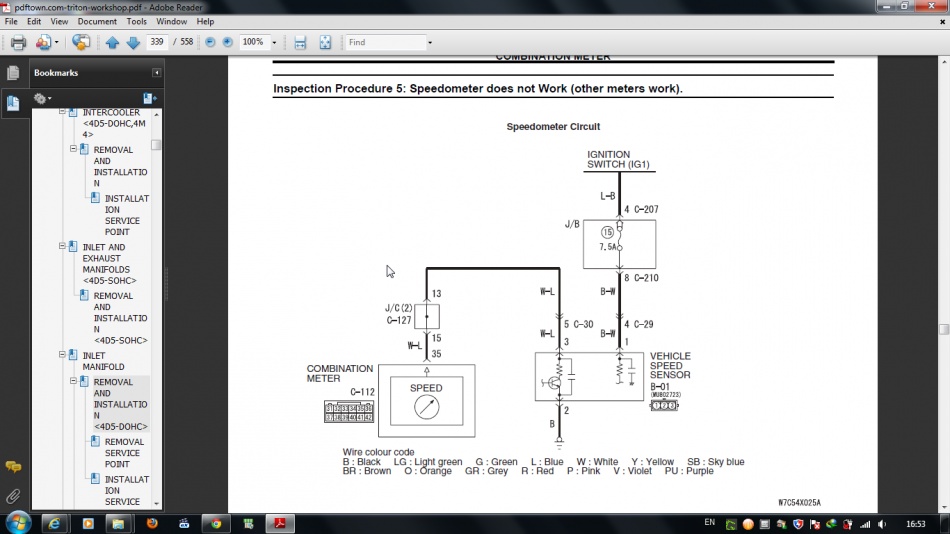Launch Firefox from the taskbar
This screenshot has width=950, height=534.
coord(151,523)
